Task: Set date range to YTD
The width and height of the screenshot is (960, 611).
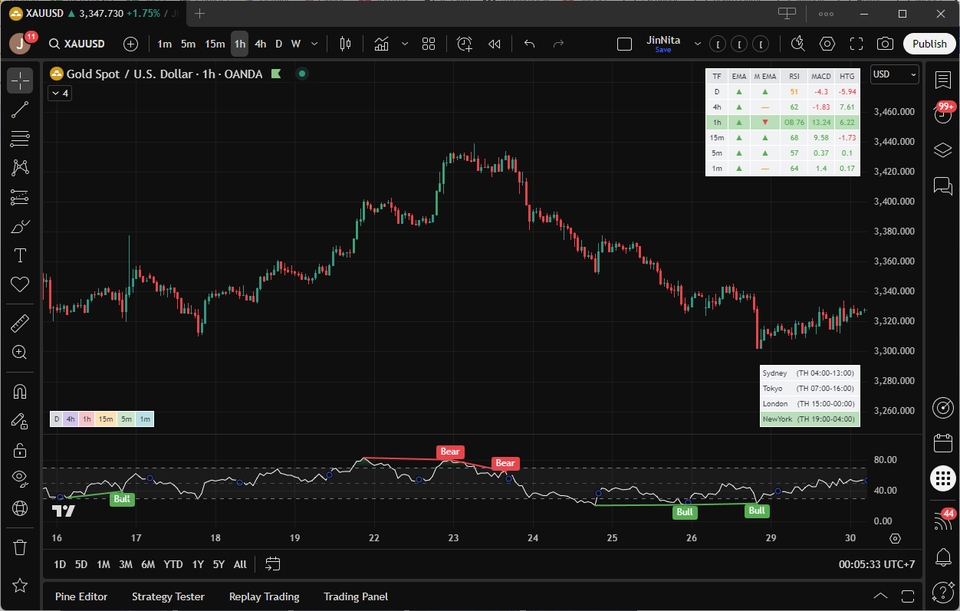Action: (x=173, y=564)
